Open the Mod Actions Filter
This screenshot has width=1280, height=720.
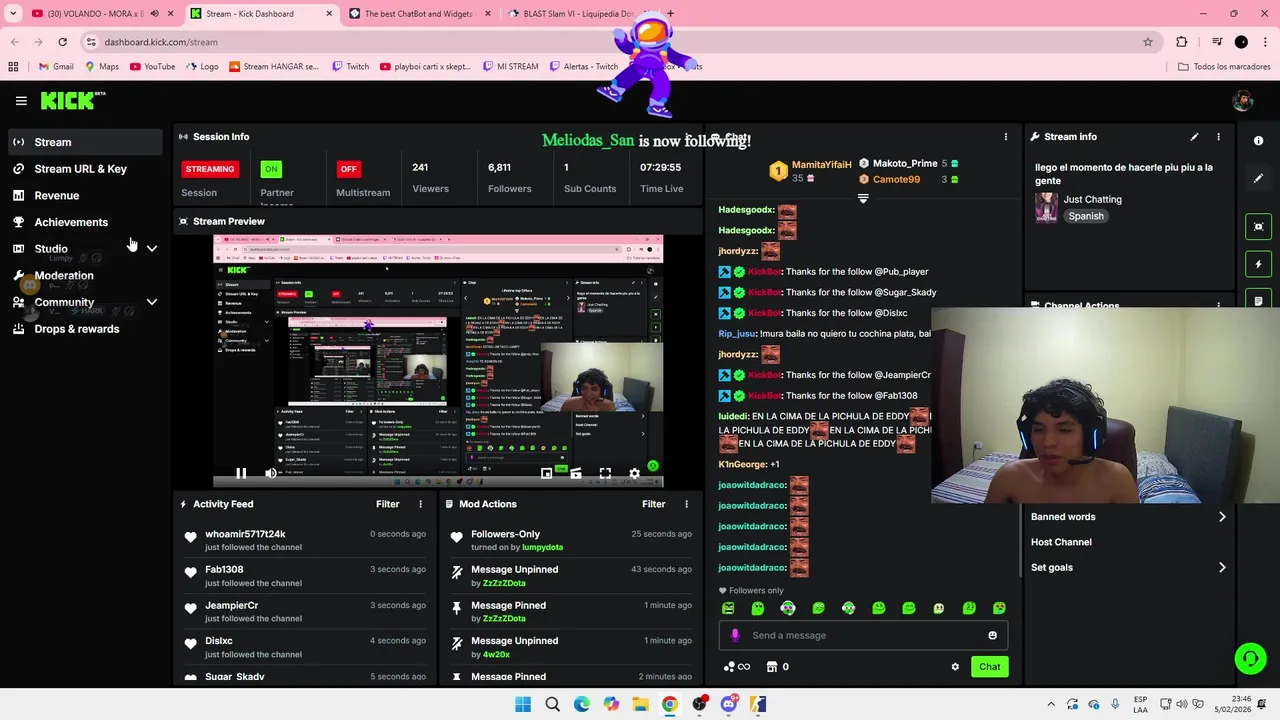tap(653, 504)
